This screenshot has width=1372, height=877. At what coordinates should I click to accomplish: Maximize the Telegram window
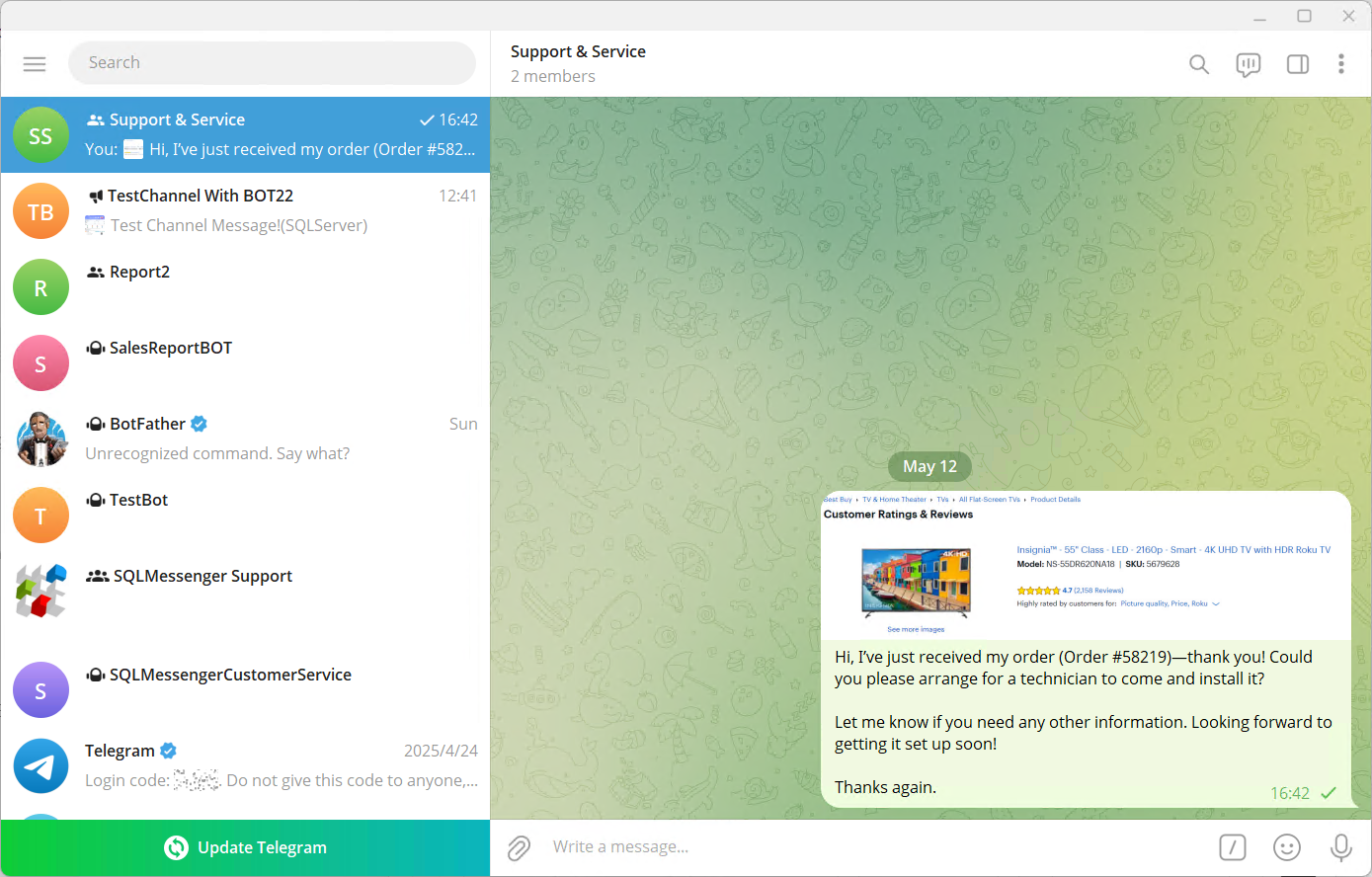(1304, 16)
